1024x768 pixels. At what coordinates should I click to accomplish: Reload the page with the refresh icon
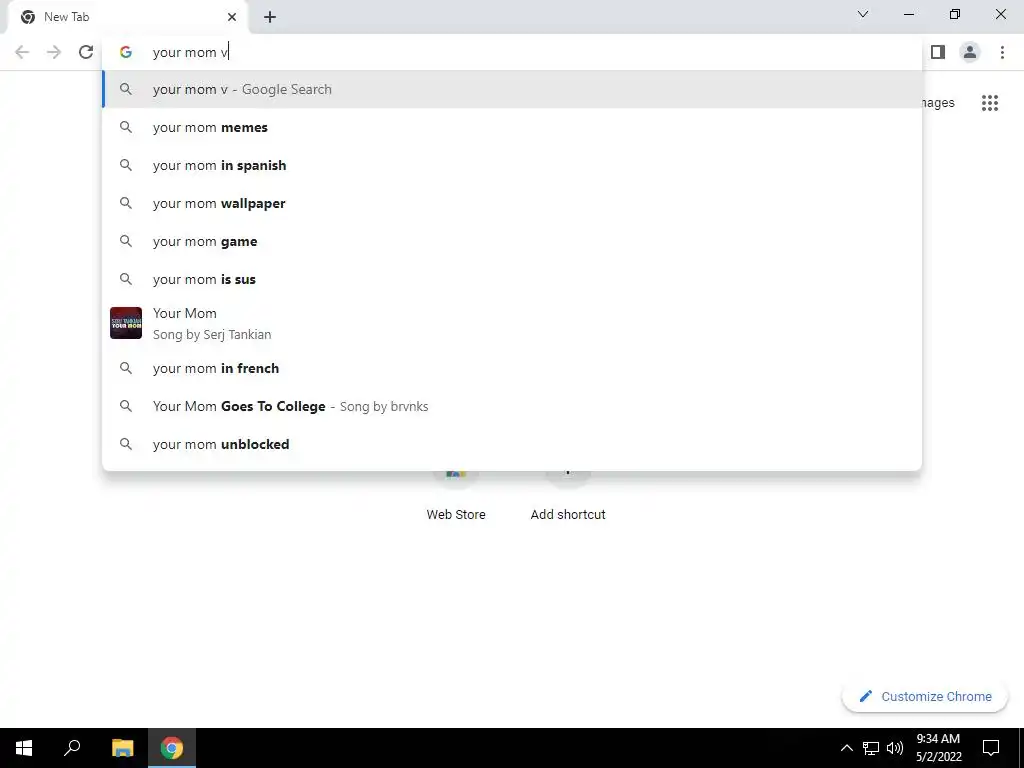pyautogui.click(x=86, y=52)
